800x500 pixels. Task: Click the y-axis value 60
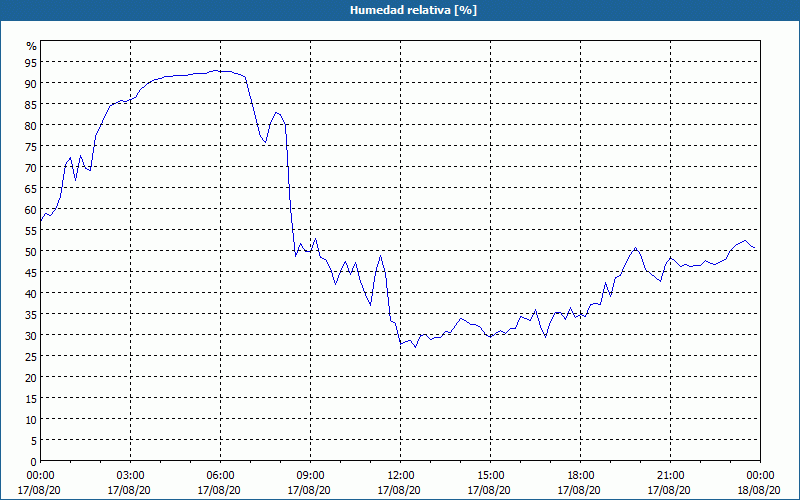click(32, 209)
